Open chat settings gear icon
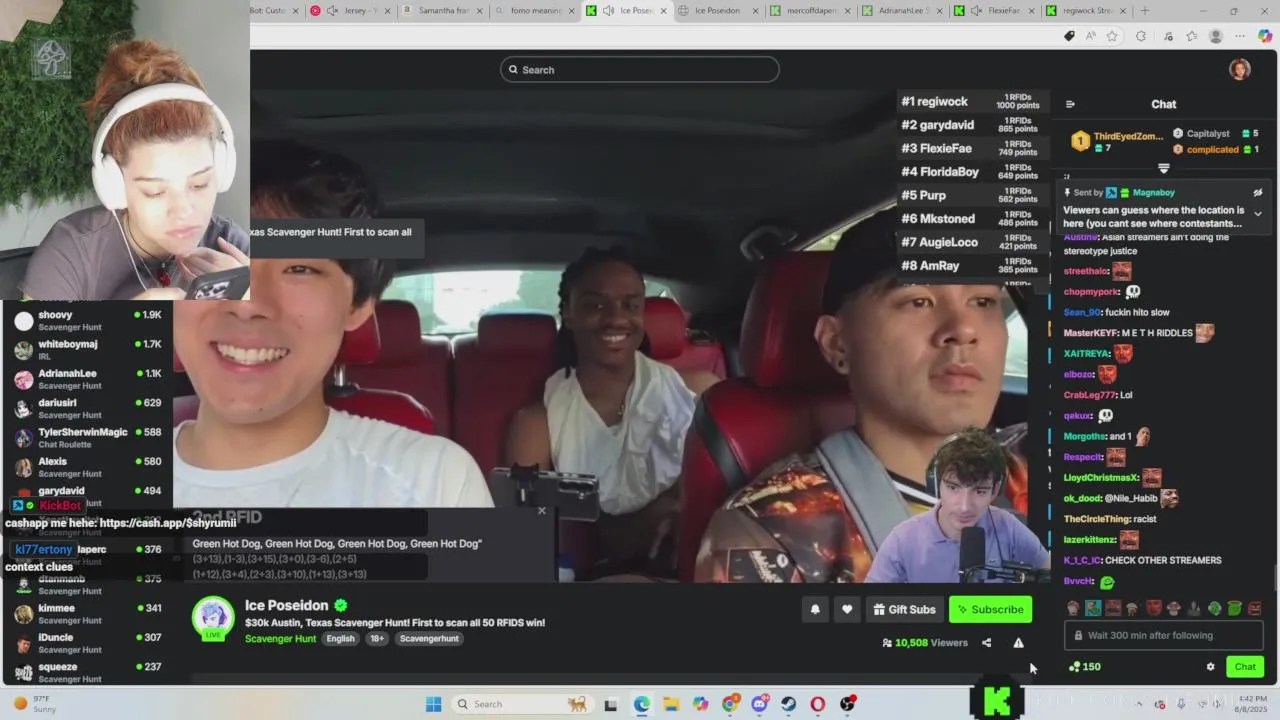Screen dimensions: 1280x720 coord(1210,667)
